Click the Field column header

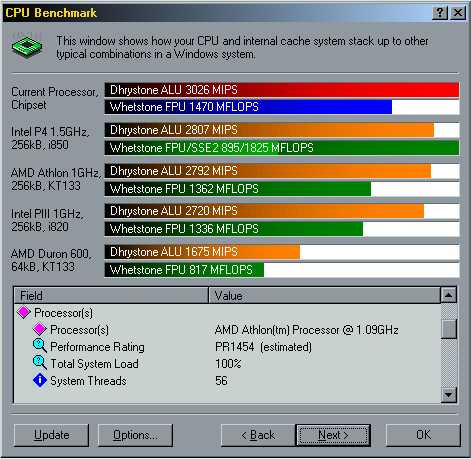tap(111, 296)
